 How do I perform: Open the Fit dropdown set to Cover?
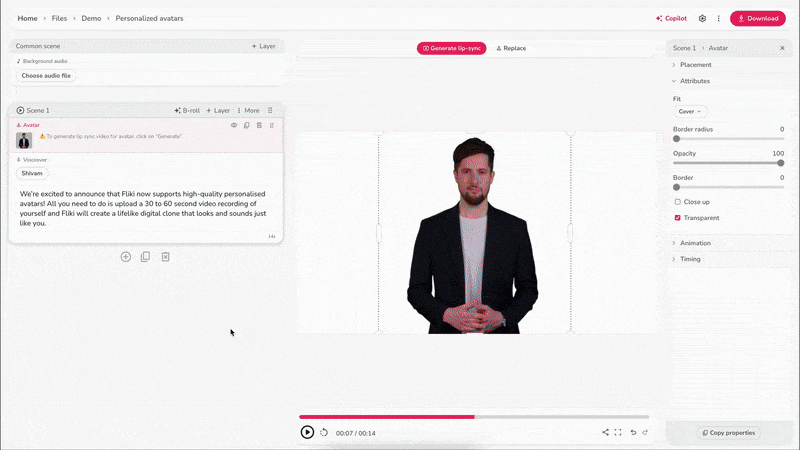click(690, 111)
